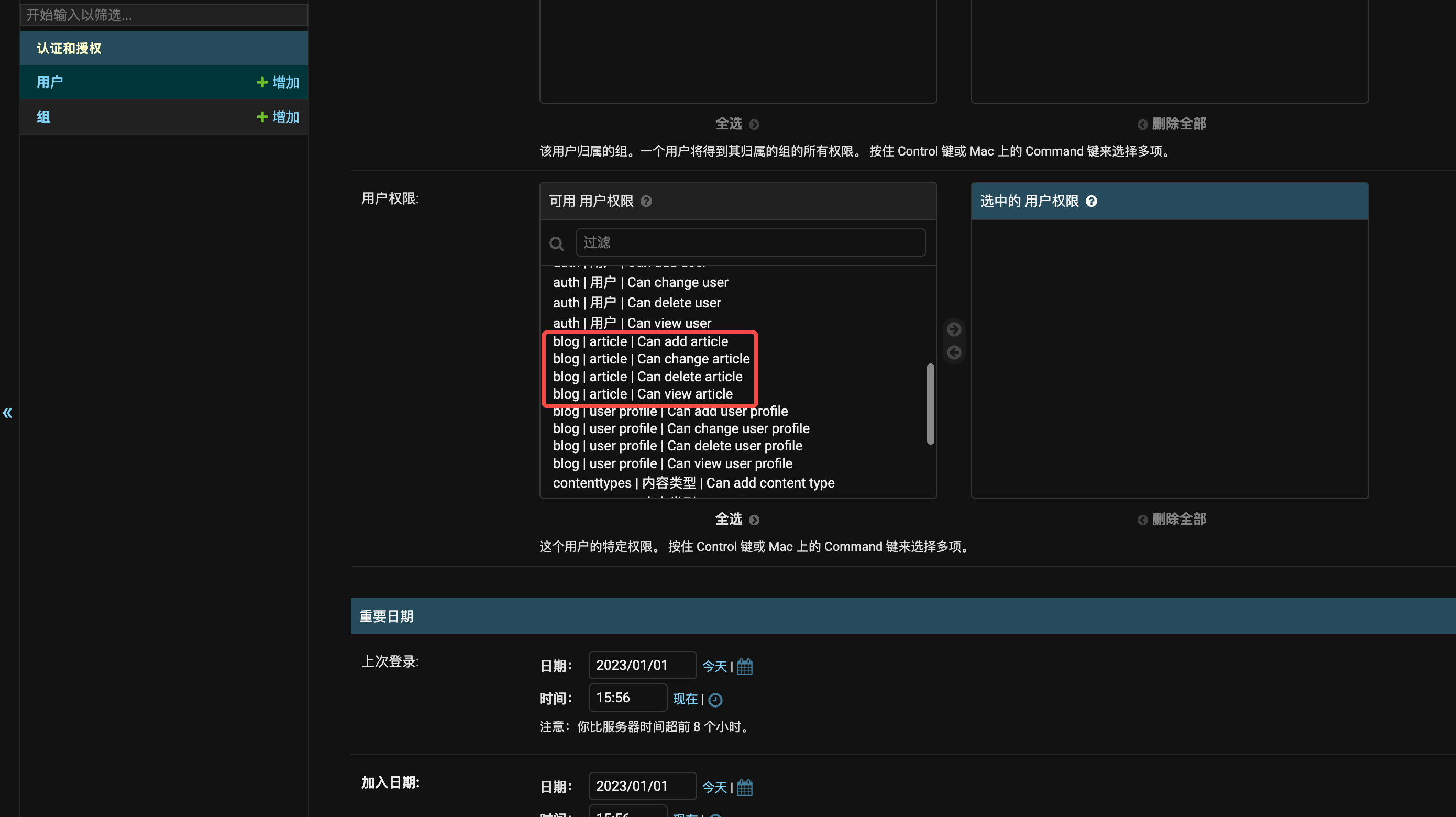Open 组 in the sidebar

point(43,117)
